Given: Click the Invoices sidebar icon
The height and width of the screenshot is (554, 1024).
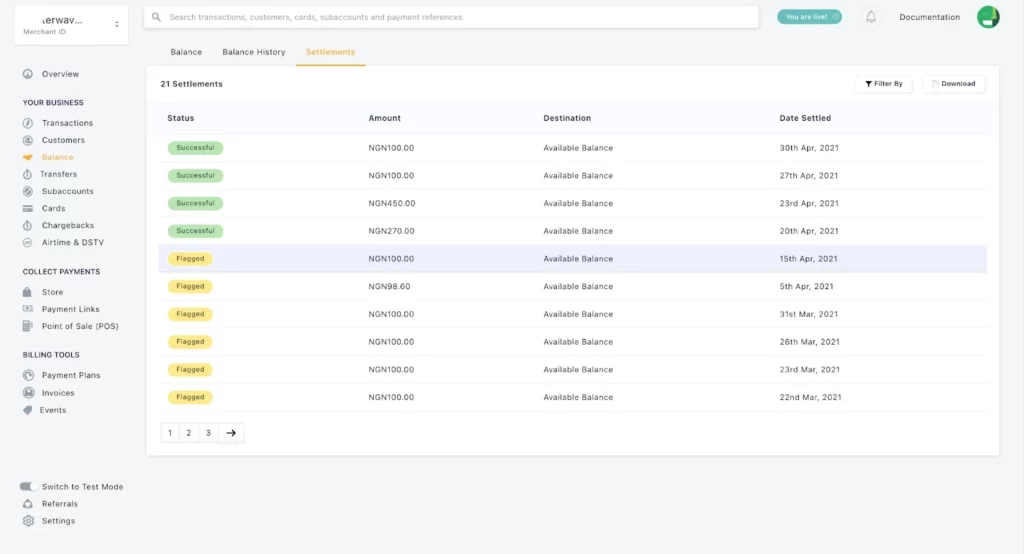Looking at the screenshot, I should pyautogui.click(x=28, y=393).
